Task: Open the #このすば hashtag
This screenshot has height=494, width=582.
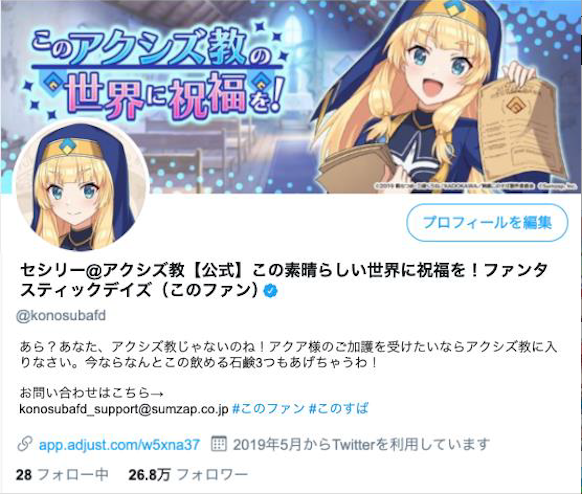Action: (x=339, y=409)
